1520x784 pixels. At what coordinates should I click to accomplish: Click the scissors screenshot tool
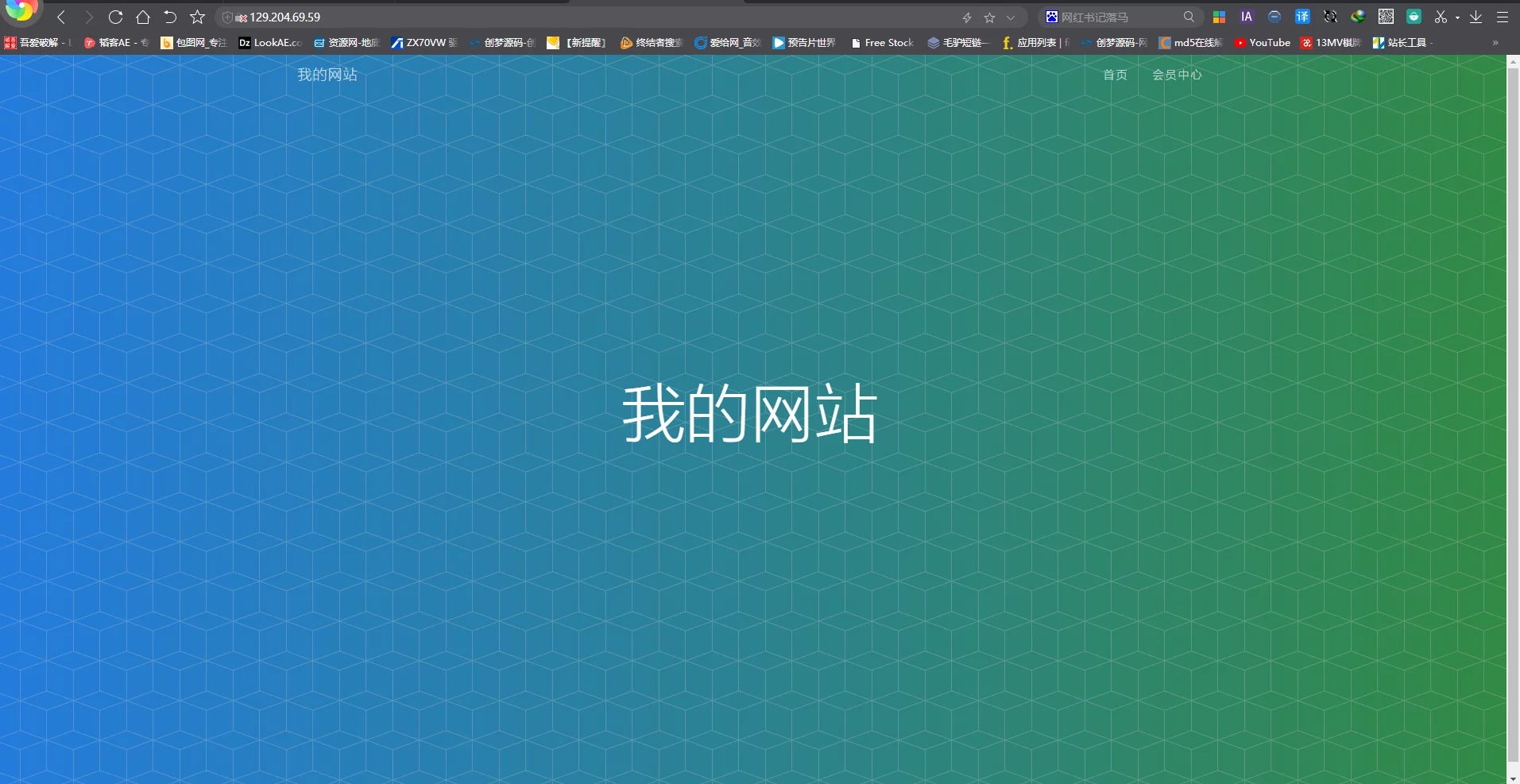[1440, 17]
